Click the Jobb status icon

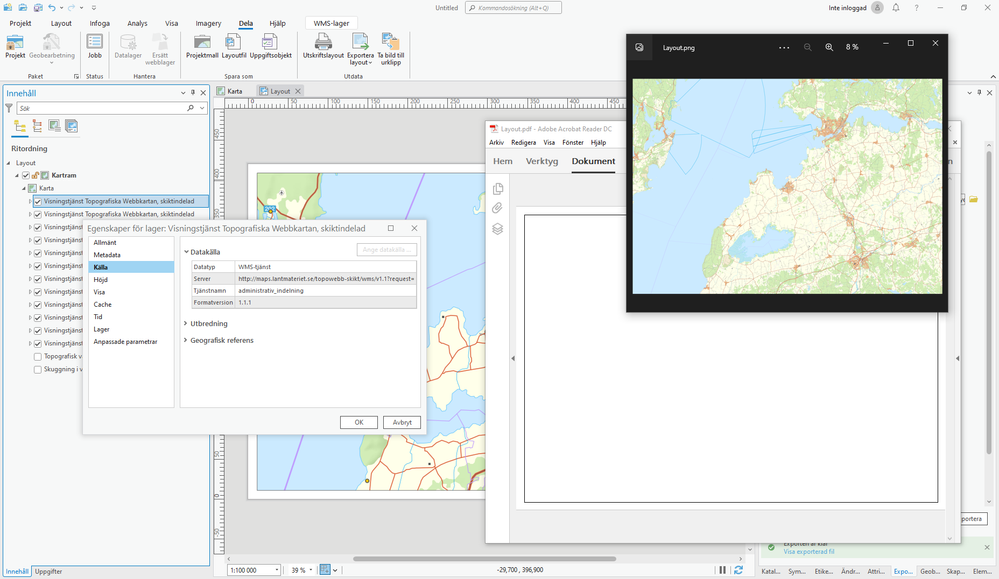(x=95, y=43)
